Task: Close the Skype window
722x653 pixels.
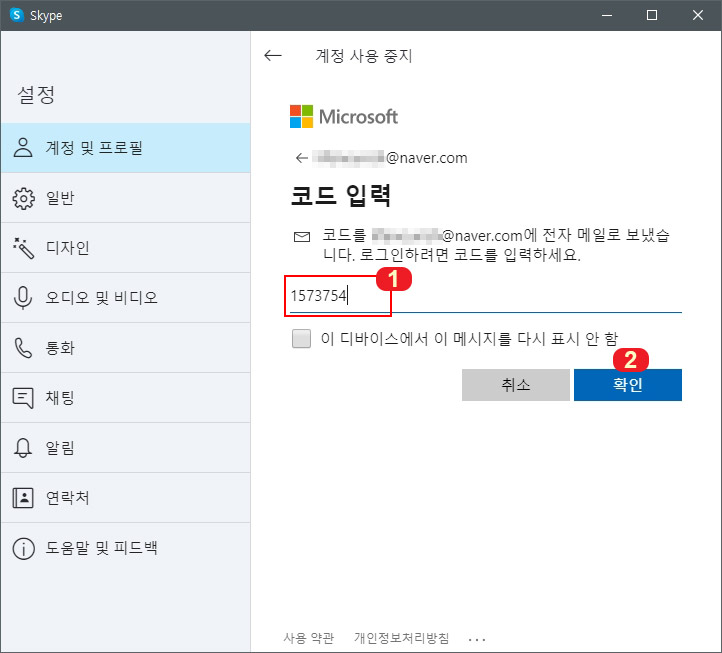Action: (698, 15)
